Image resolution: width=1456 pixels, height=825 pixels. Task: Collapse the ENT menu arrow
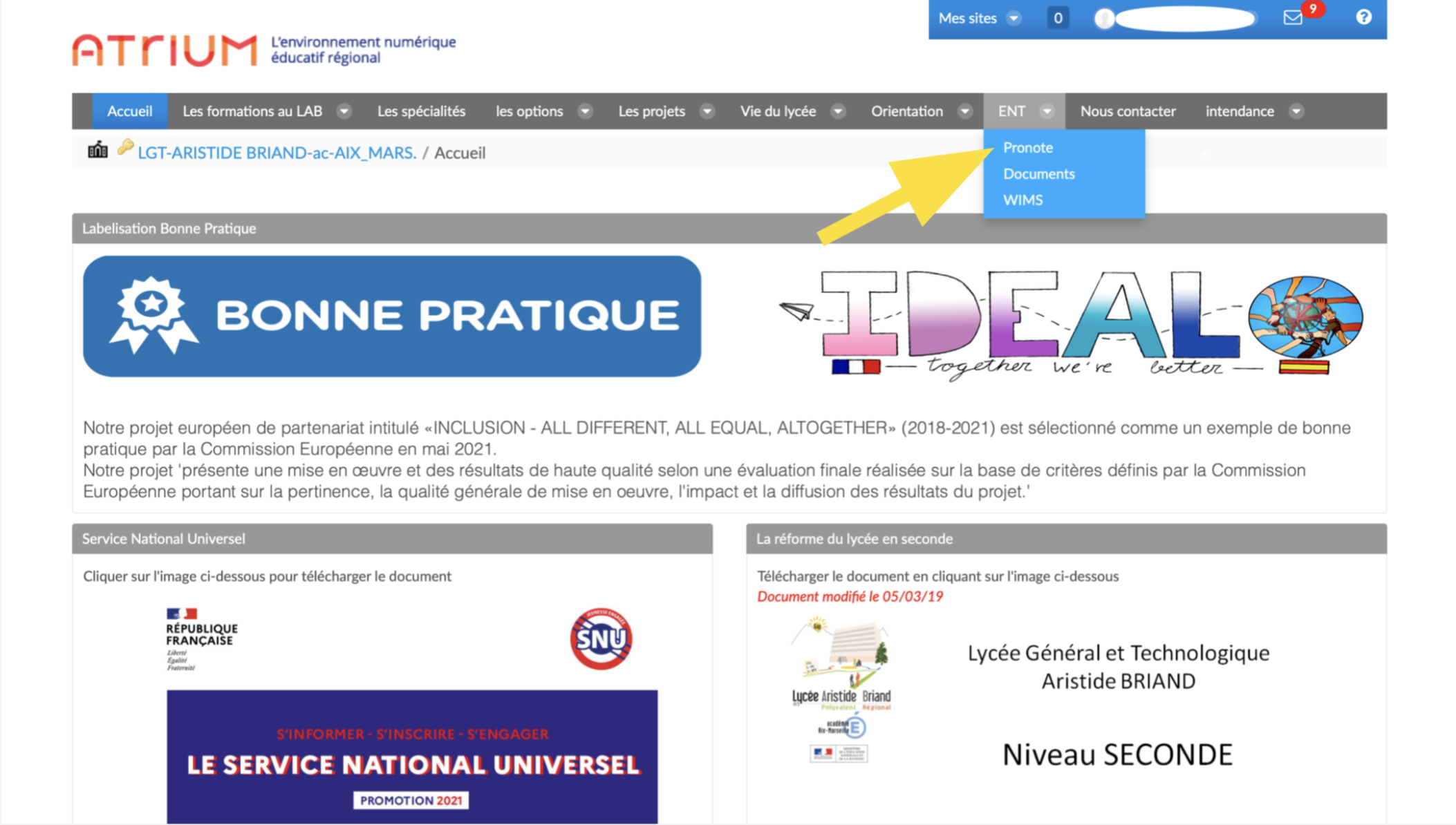click(x=1047, y=111)
